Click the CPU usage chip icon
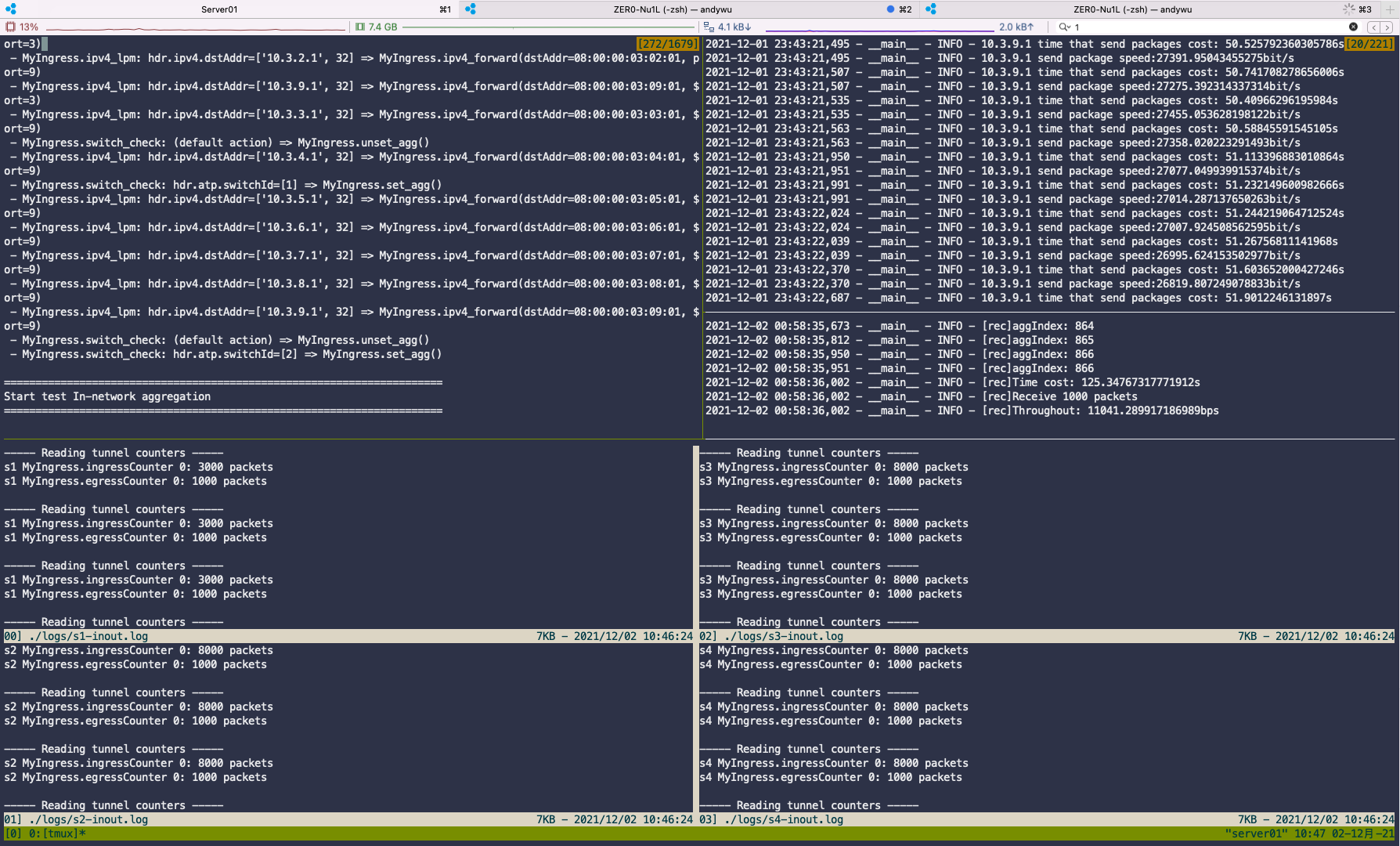This screenshot has height=846, width=1400. click(x=11, y=27)
